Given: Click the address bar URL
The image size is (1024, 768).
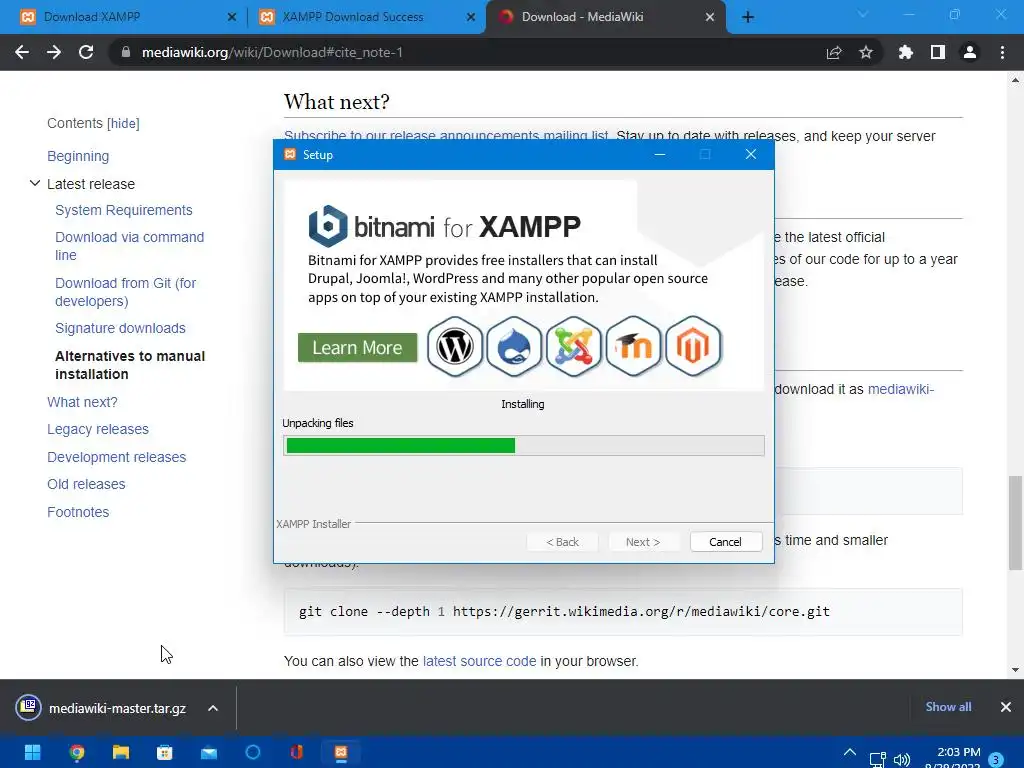Looking at the screenshot, I should [272, 52].
